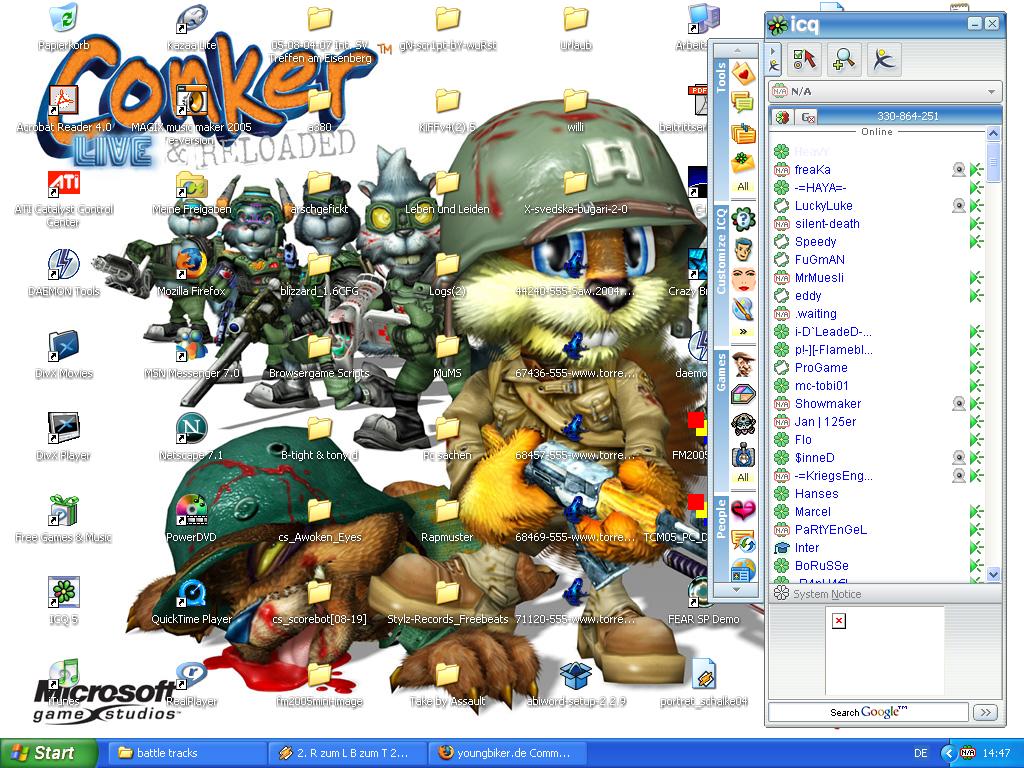Click the down arrow below the People section
The image size is (1024, 768).
pos(736,590)
